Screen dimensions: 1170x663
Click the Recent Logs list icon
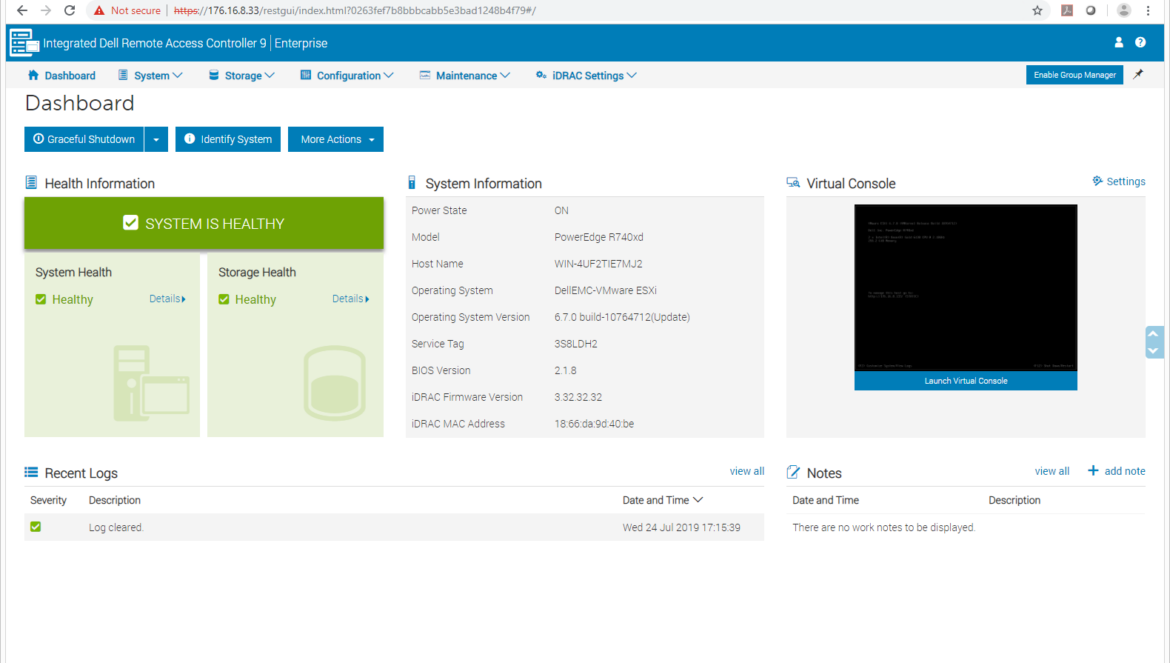click(31, 472)
